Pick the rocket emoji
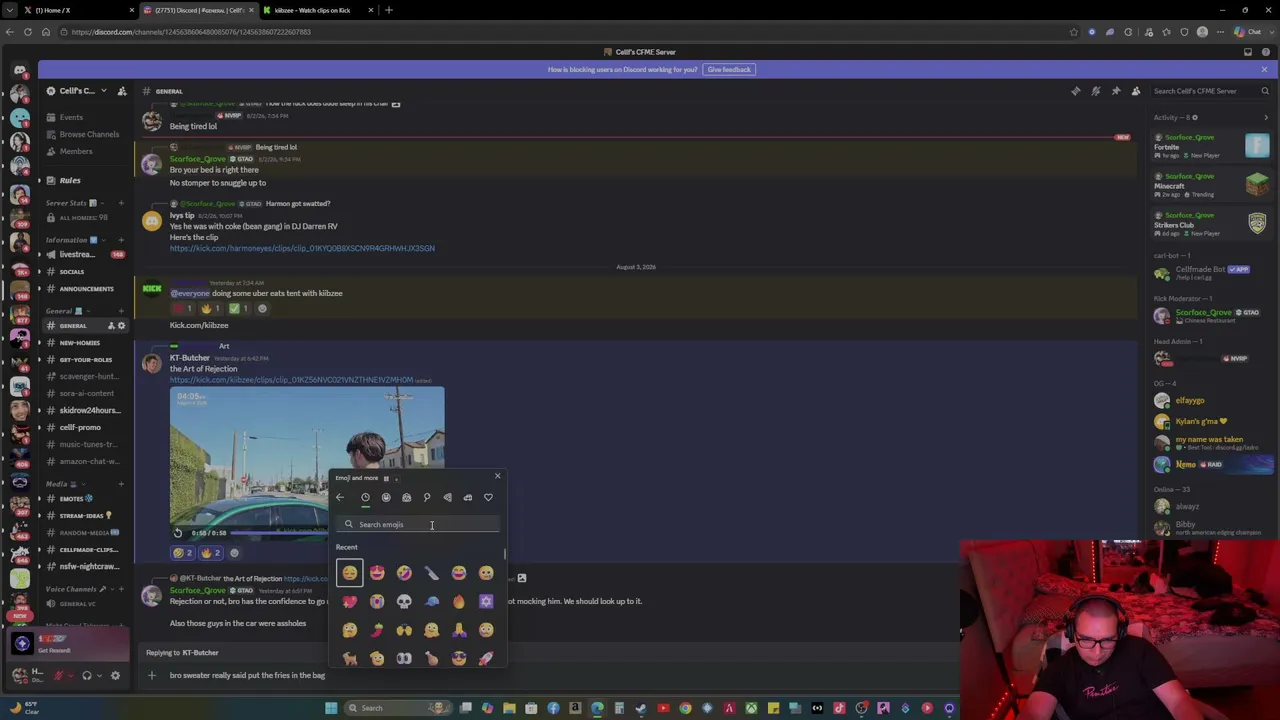1280x720 pixels. (x=486, y=658)
